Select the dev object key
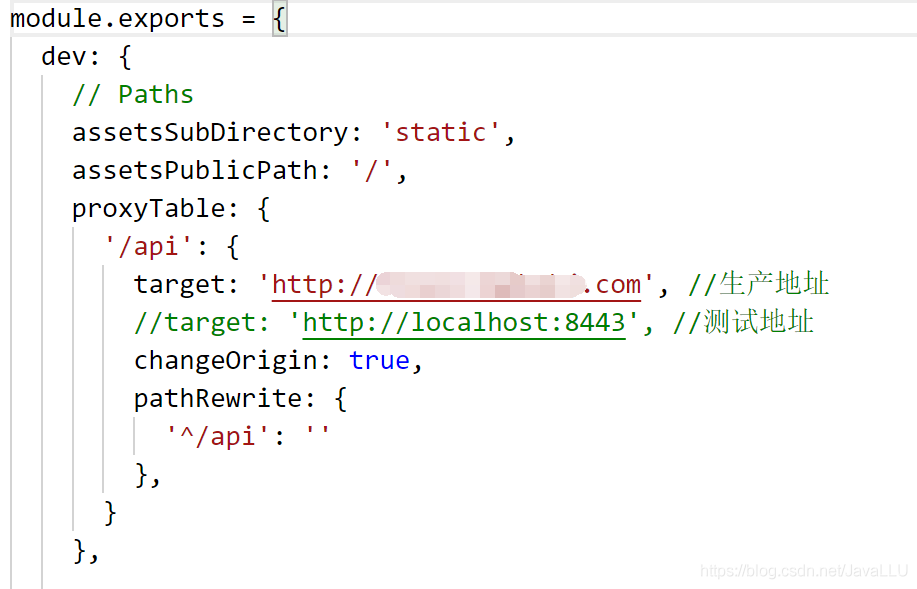 [x=58, y=56]
